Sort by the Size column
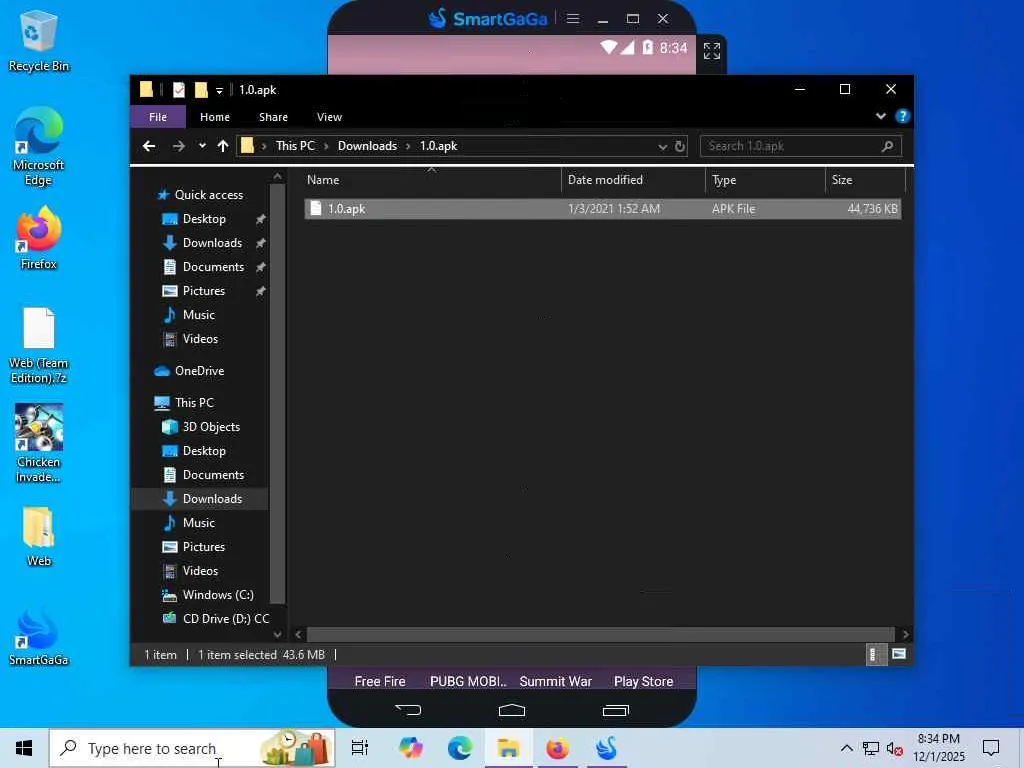1024x768 pixels. (x=865, y=180)
